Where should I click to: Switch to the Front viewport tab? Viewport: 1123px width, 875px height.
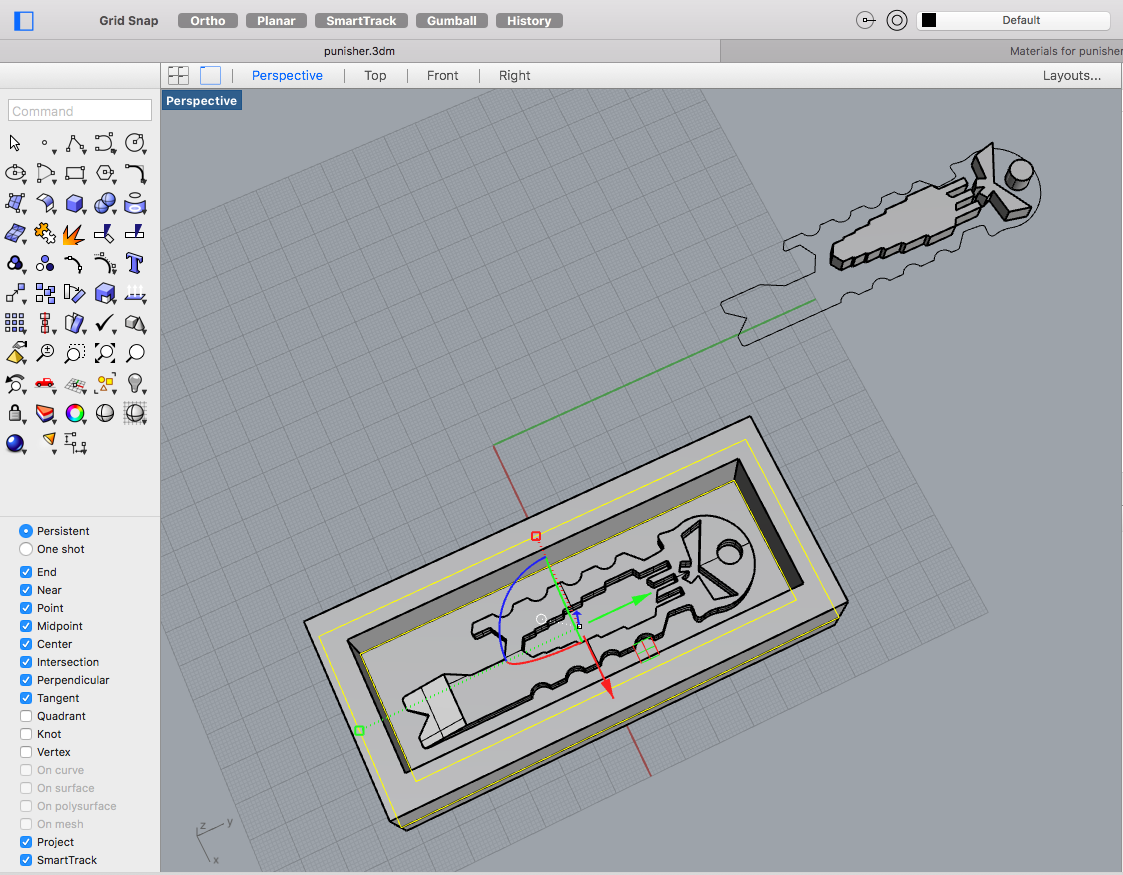[x=443, y=75]
